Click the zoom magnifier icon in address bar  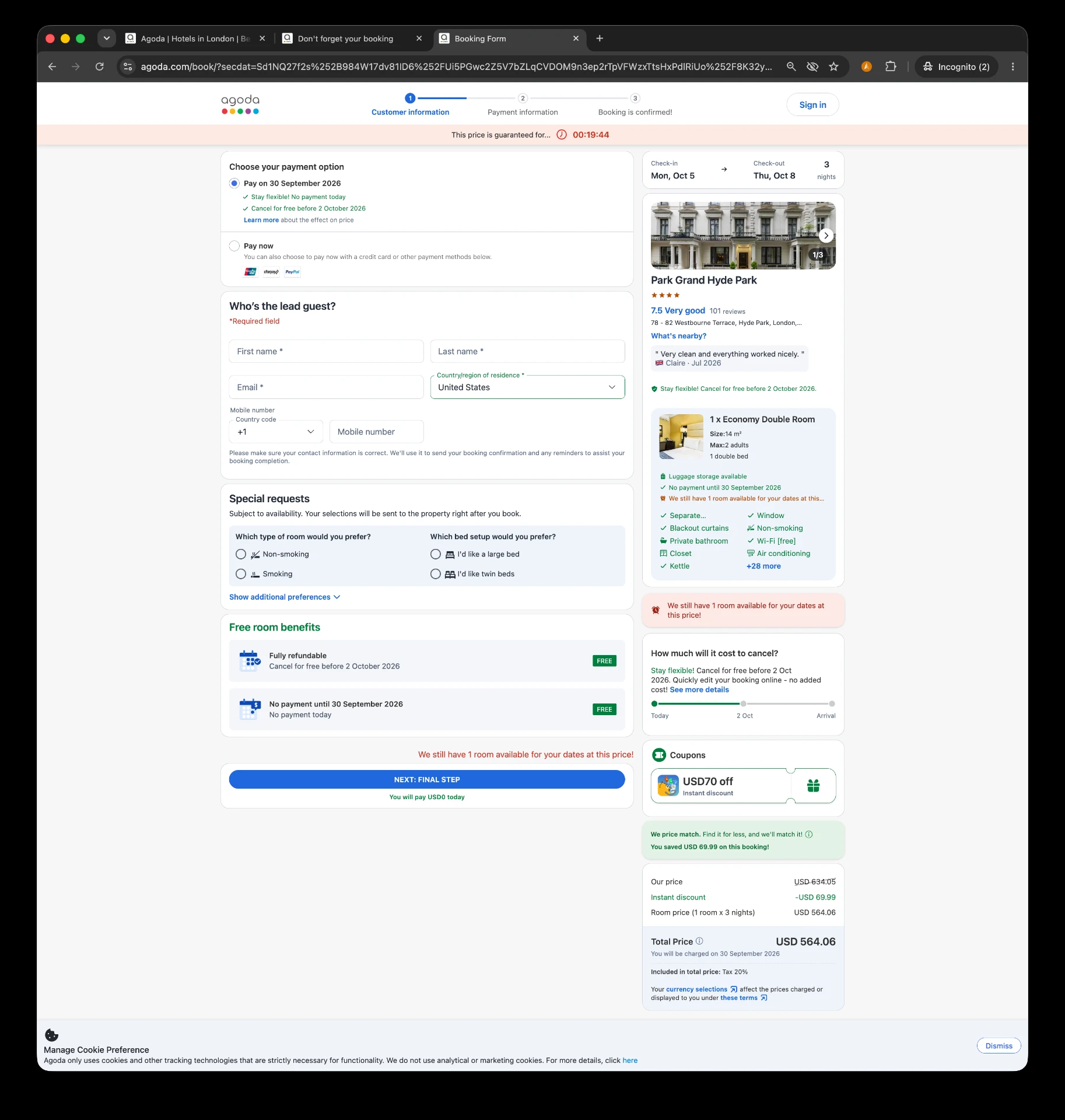(x=791, y=66)
